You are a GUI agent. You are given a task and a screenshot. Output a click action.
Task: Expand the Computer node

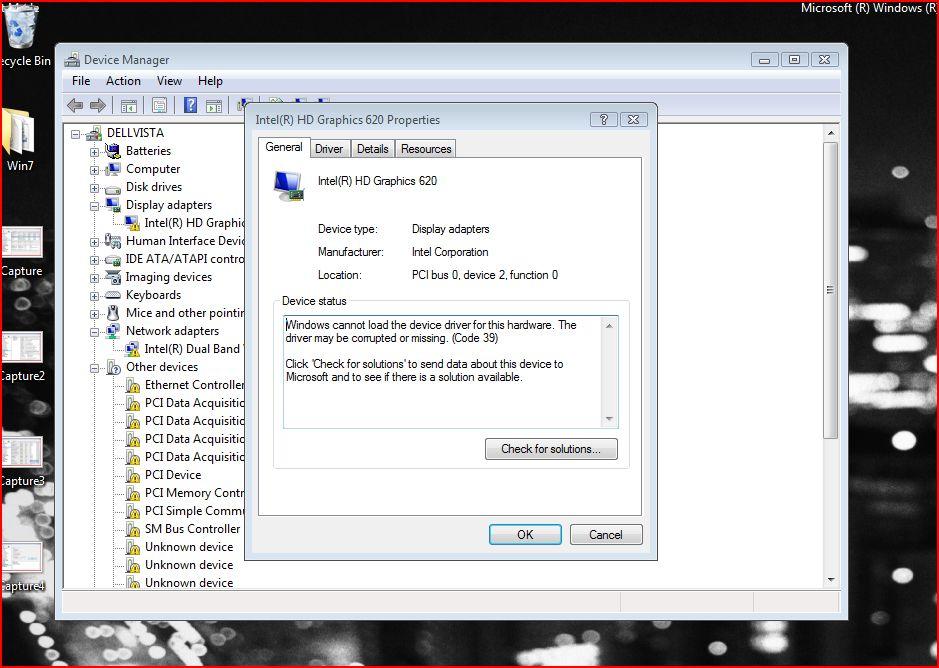click(x=95, y=170)
